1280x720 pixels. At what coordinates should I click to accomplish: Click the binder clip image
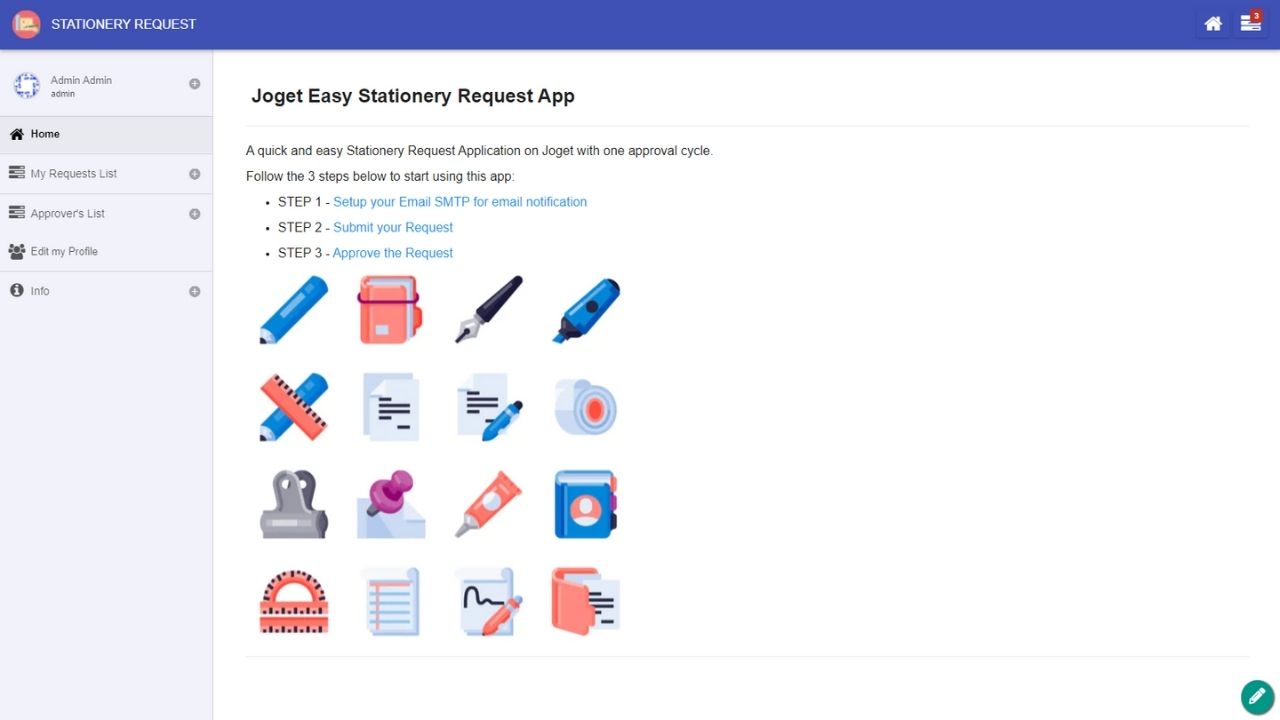(293, 504)
